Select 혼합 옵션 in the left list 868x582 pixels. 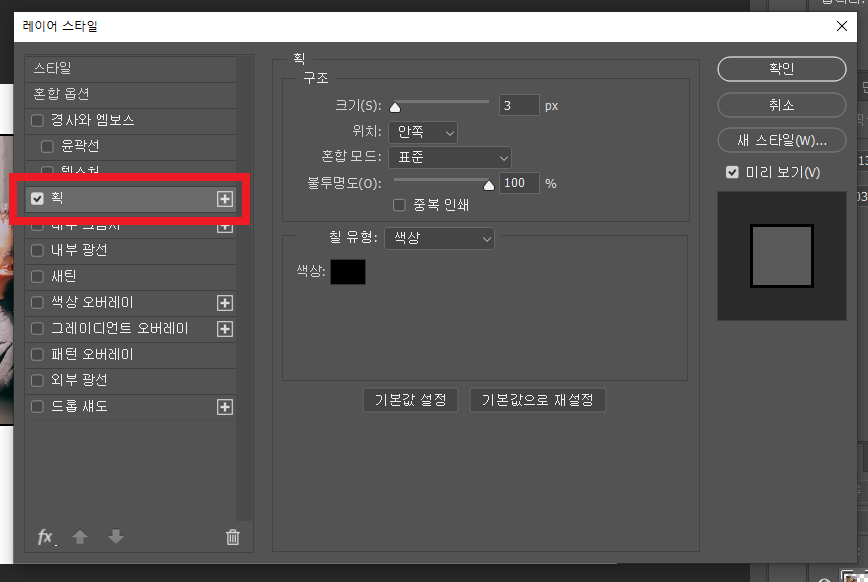click(x=62, y=94)
